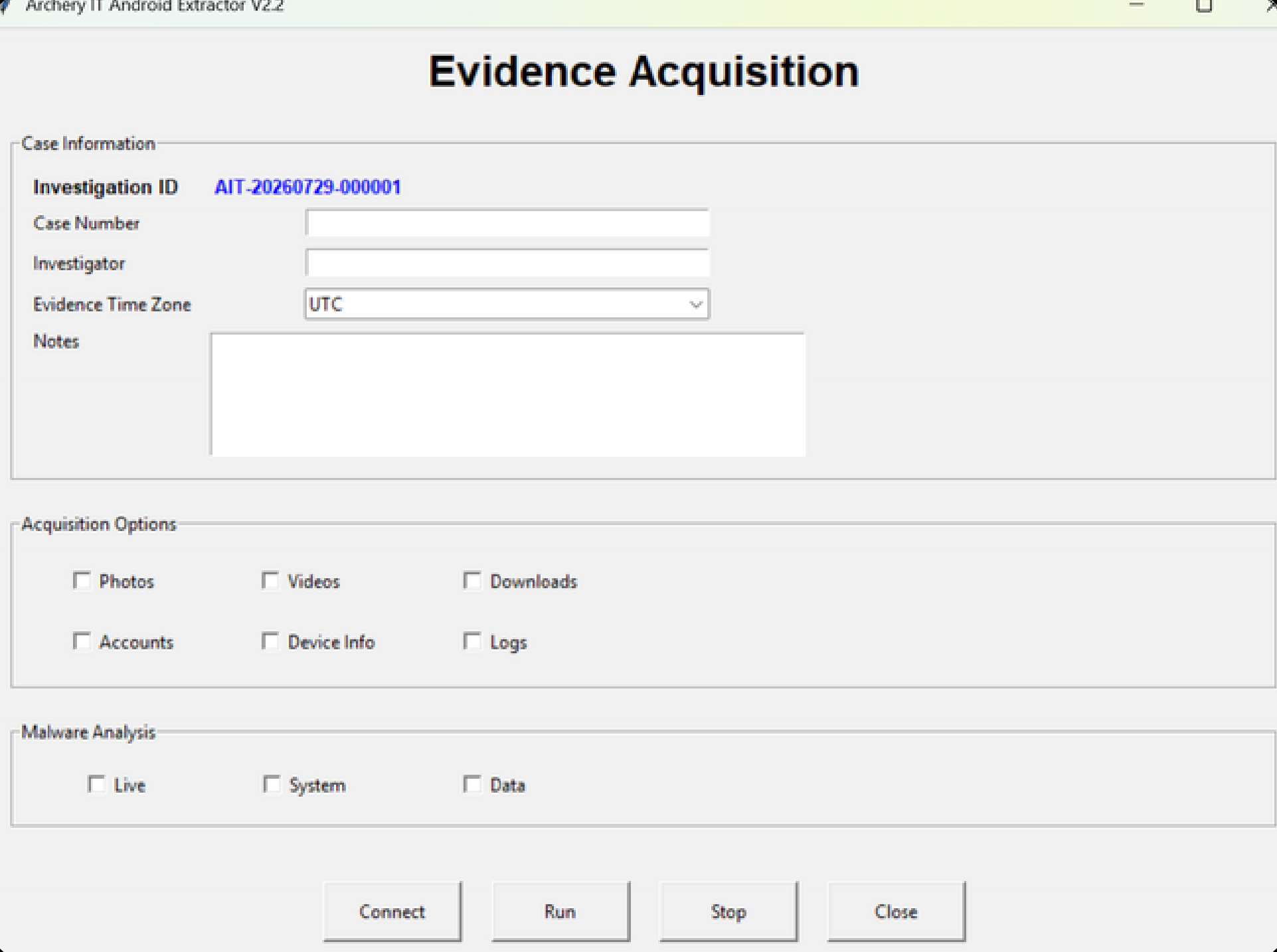Image resolution: width=1277 pixels, height=952 pixels.
Task: Focus the Investigator text field
Action: click(507, 263)
